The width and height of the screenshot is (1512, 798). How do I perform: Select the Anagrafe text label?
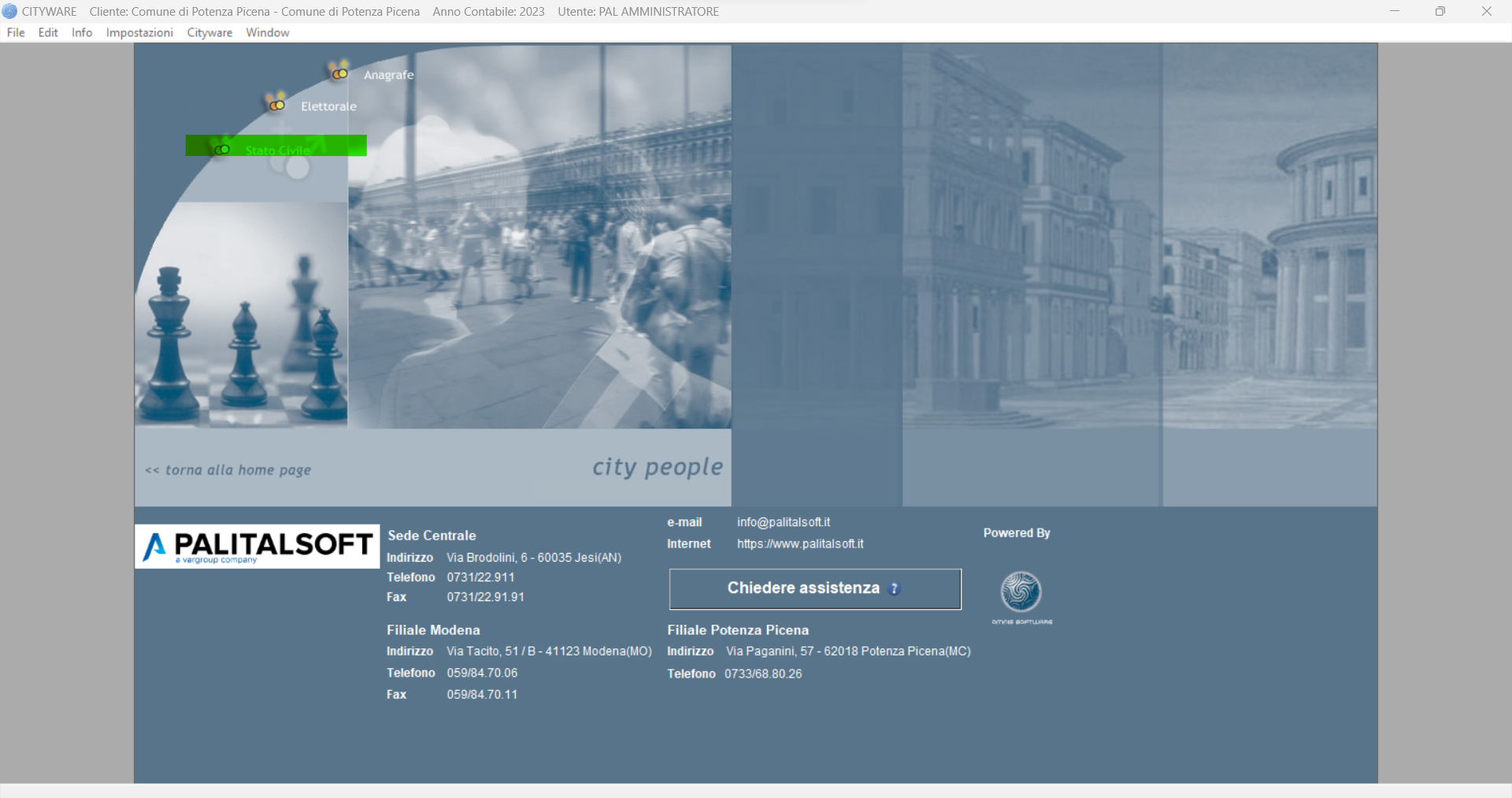[x=388, y=75]
